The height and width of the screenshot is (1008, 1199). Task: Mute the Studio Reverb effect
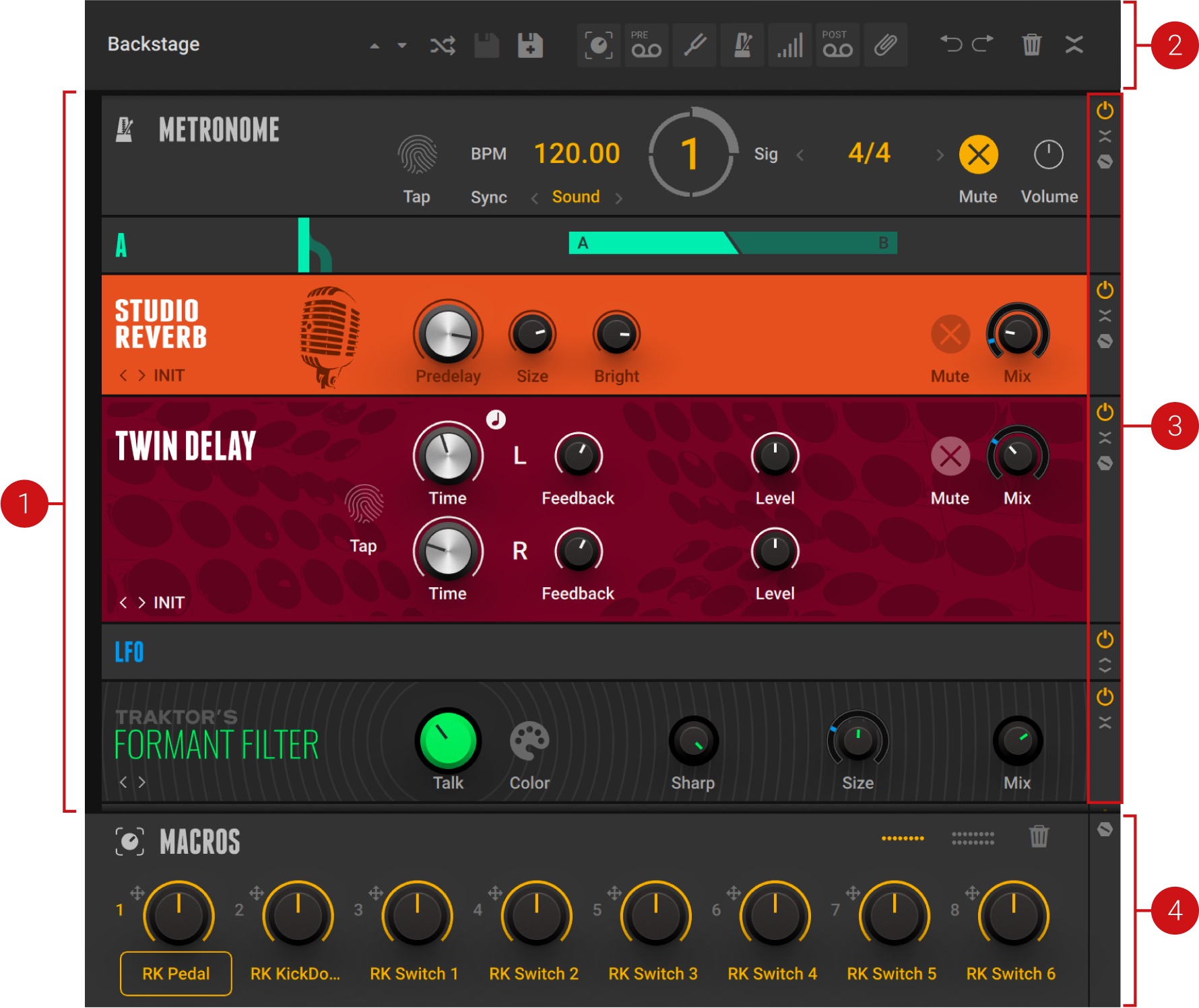[x=950, y=334]
